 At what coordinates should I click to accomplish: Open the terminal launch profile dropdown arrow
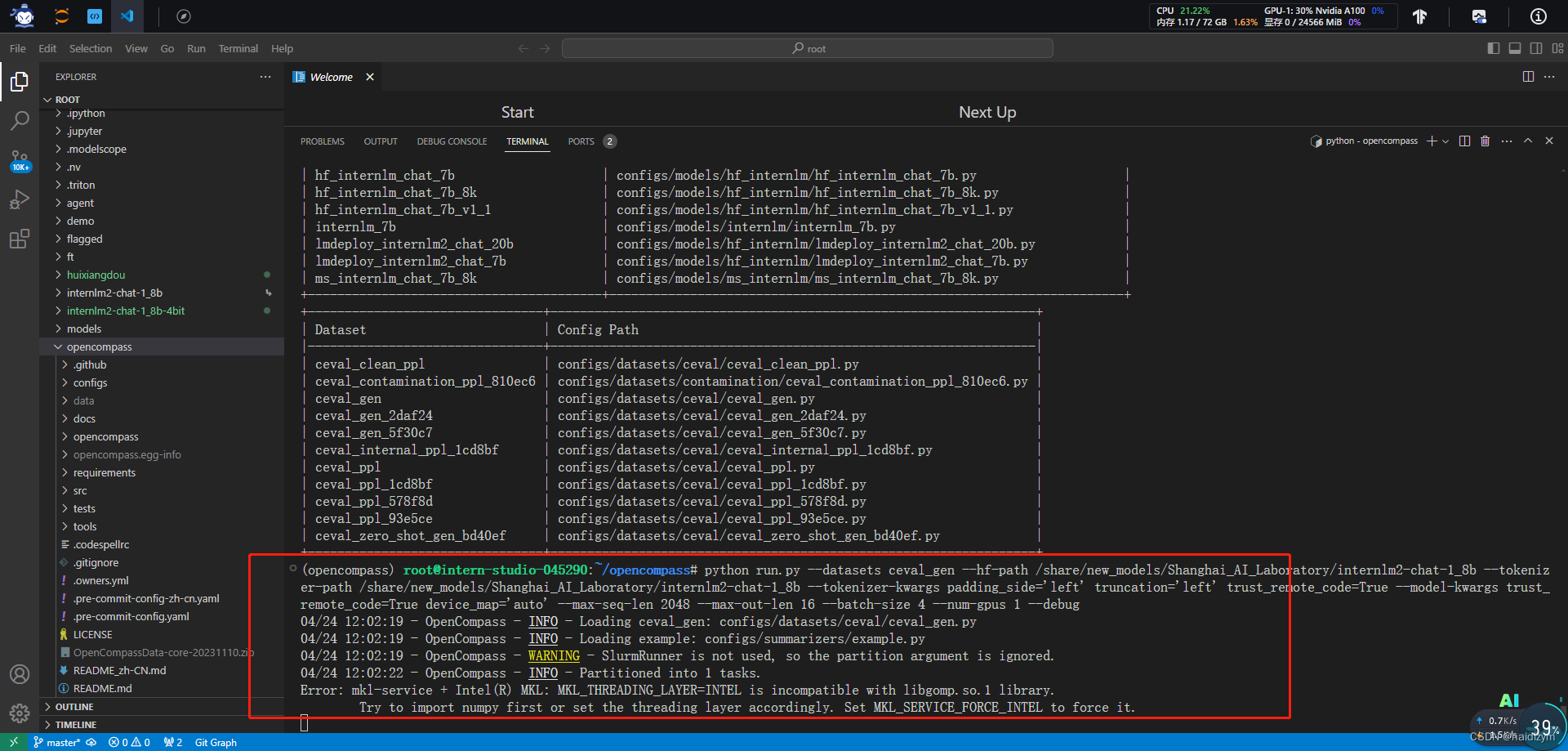tap(1445, 141)
